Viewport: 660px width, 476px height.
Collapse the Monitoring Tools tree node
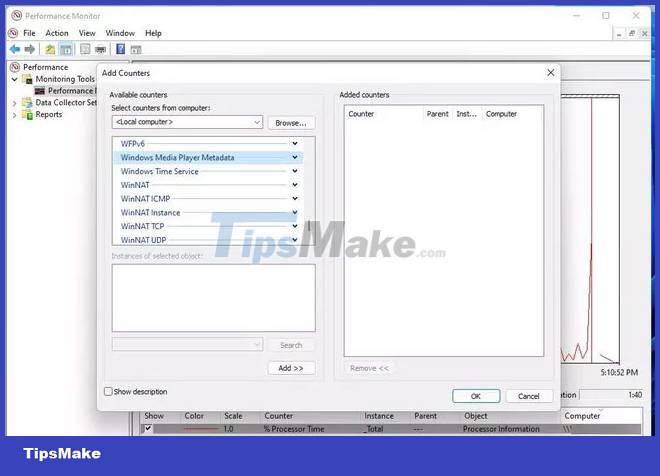point(15,79)
